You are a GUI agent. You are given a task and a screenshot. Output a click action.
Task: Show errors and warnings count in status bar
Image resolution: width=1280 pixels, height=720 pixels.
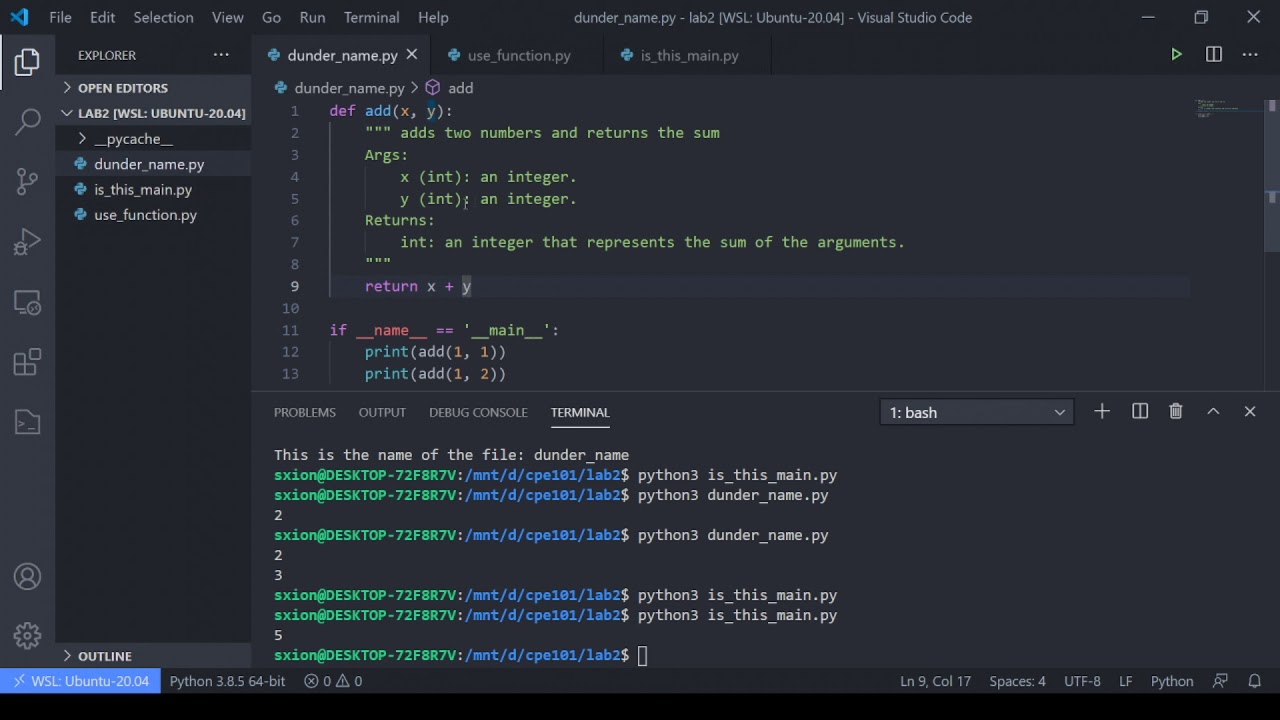tap(333, 681)
